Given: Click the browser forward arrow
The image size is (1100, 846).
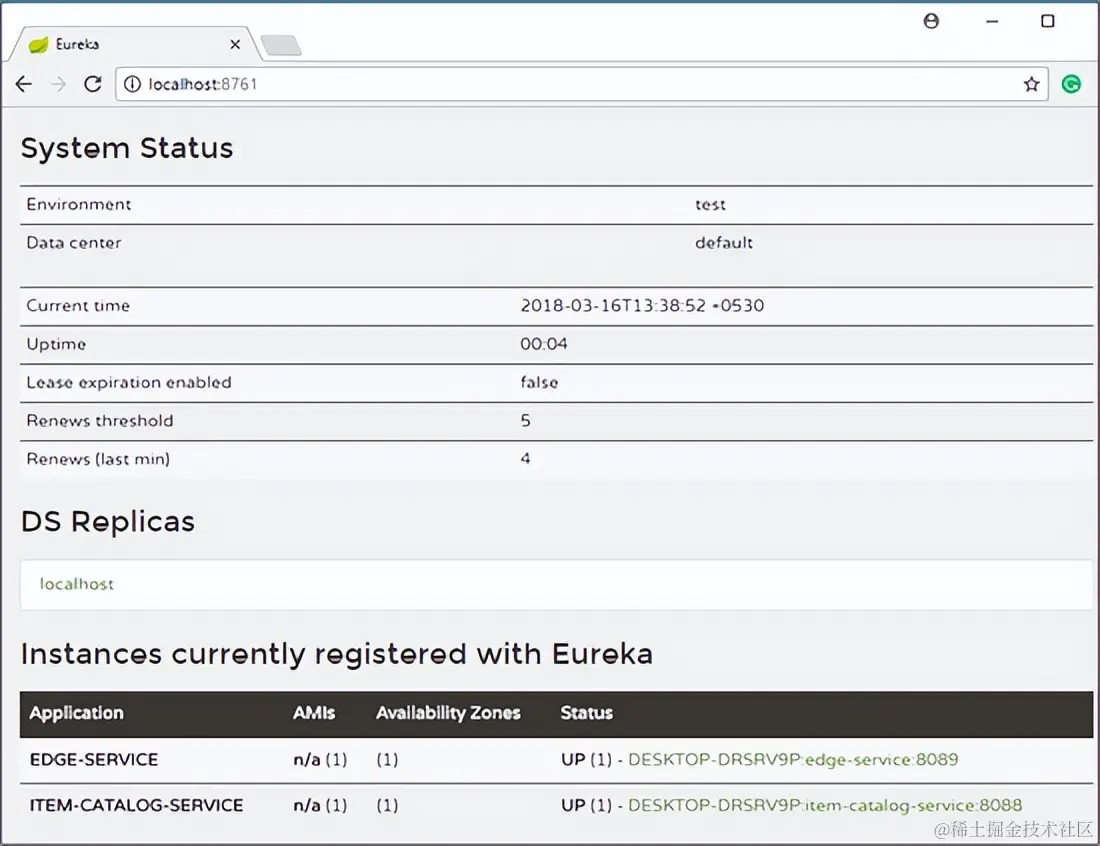Looking at the screenshot, I should point(58,84).
